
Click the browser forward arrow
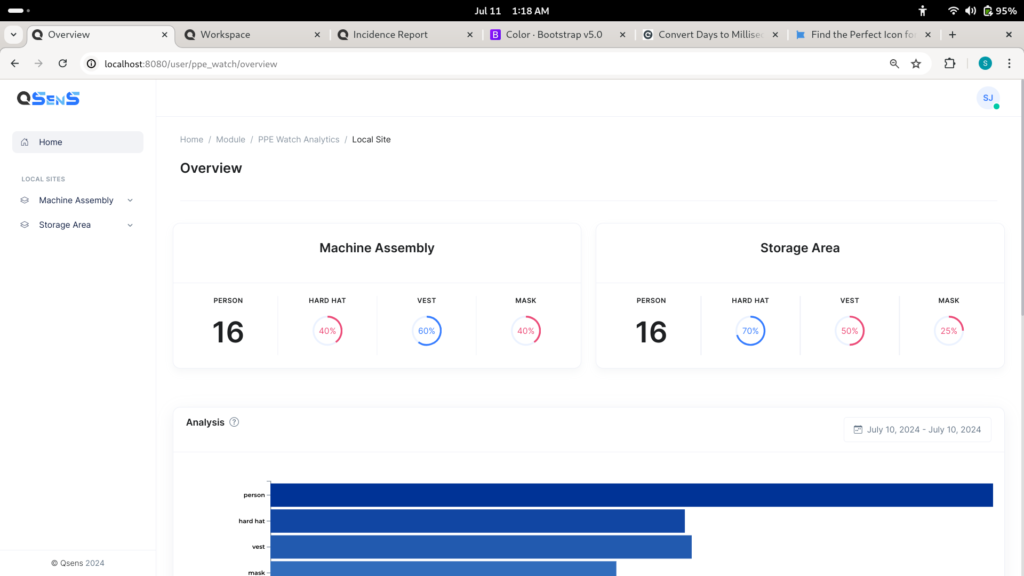(39, 63)
